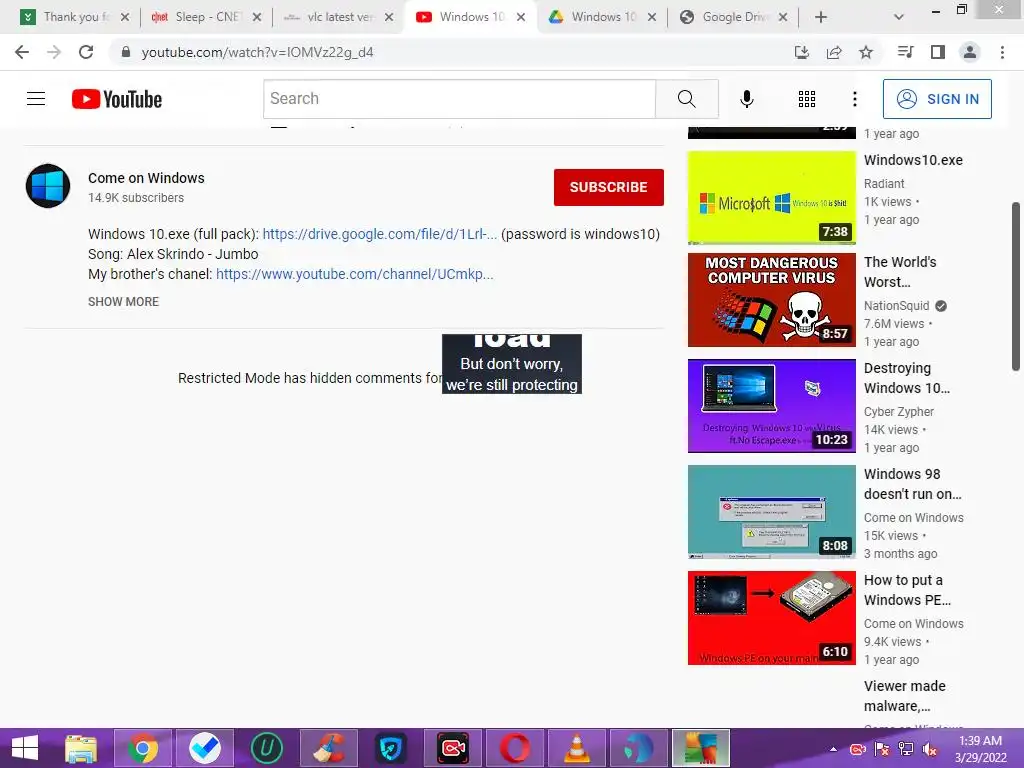Open 'Viewer made malware,...' video title

pos(904,696)
